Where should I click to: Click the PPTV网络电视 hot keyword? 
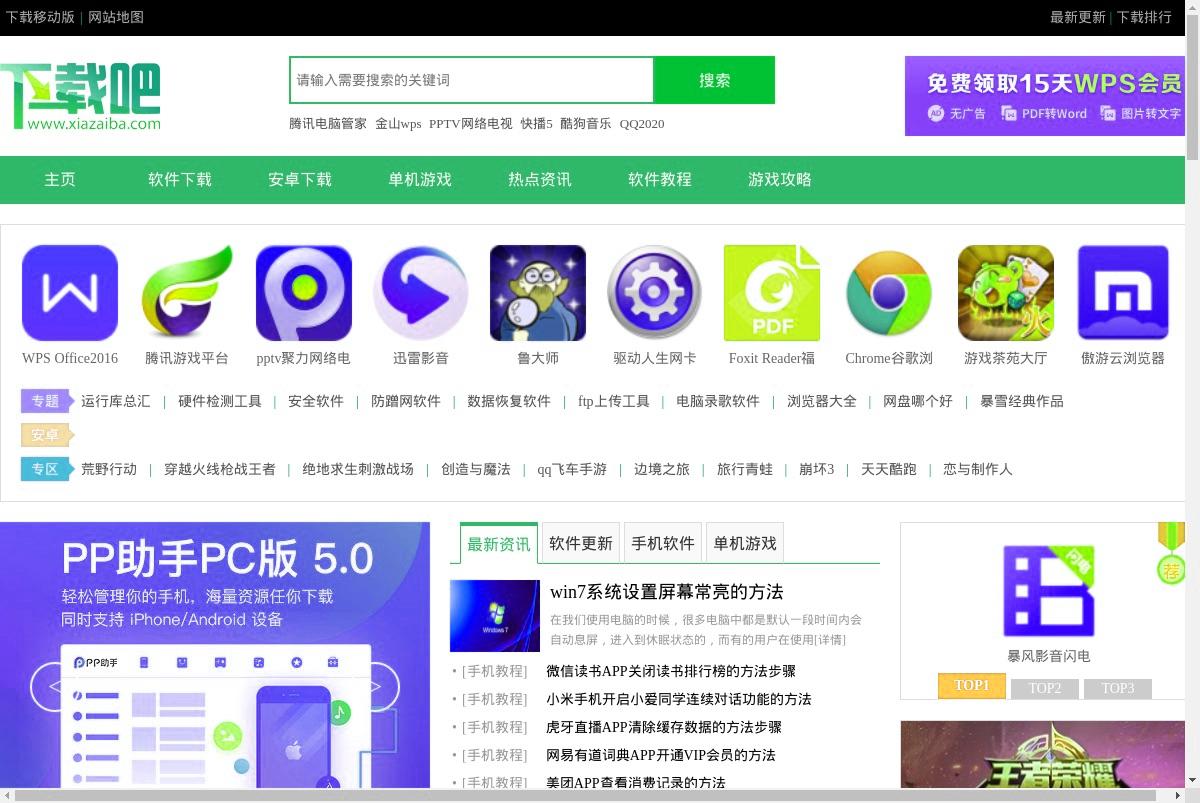[x=470, y=124]
